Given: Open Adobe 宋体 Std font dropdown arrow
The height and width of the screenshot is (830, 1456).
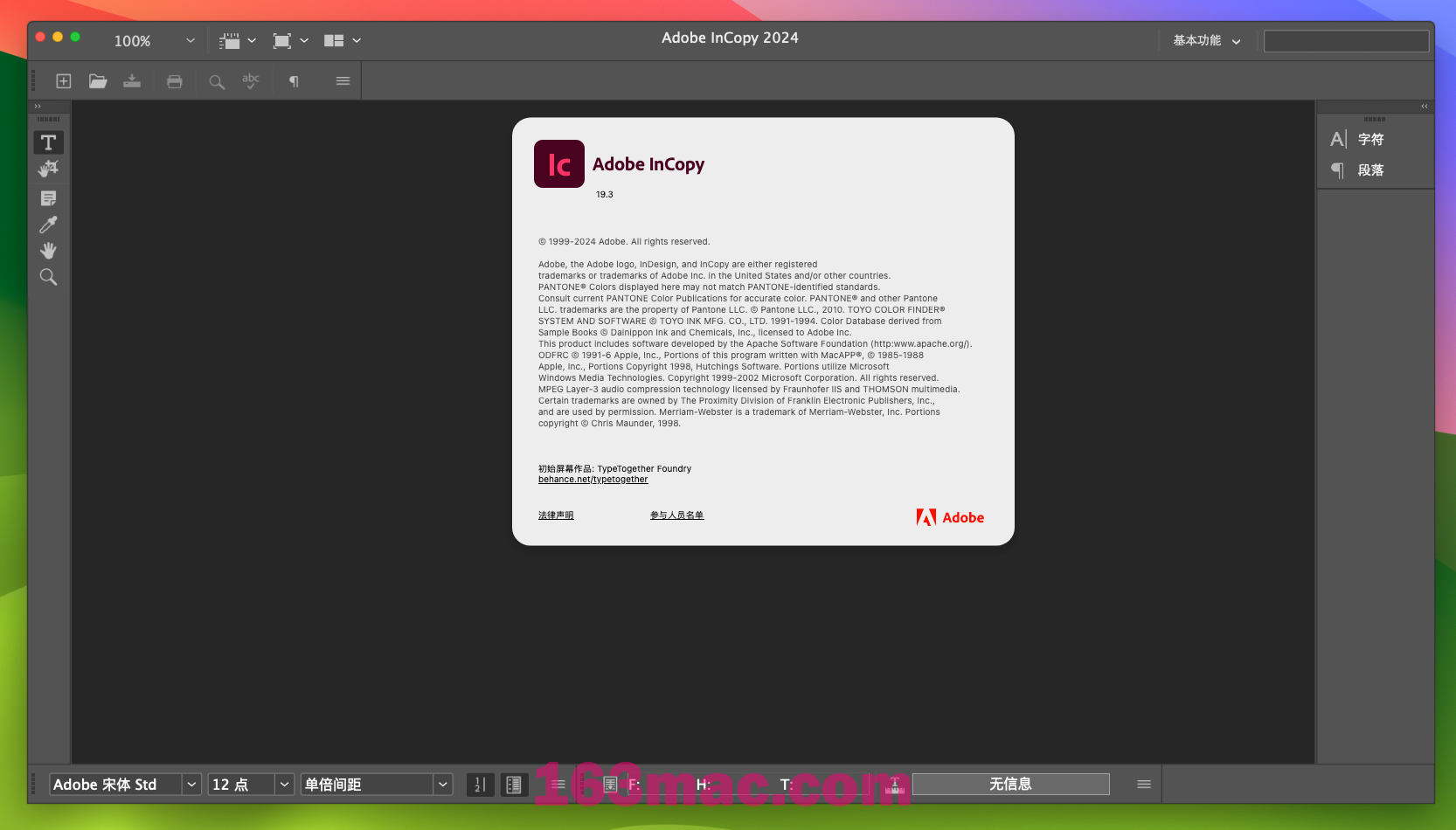Looking at the screenshot, I should tap(191, 785).
